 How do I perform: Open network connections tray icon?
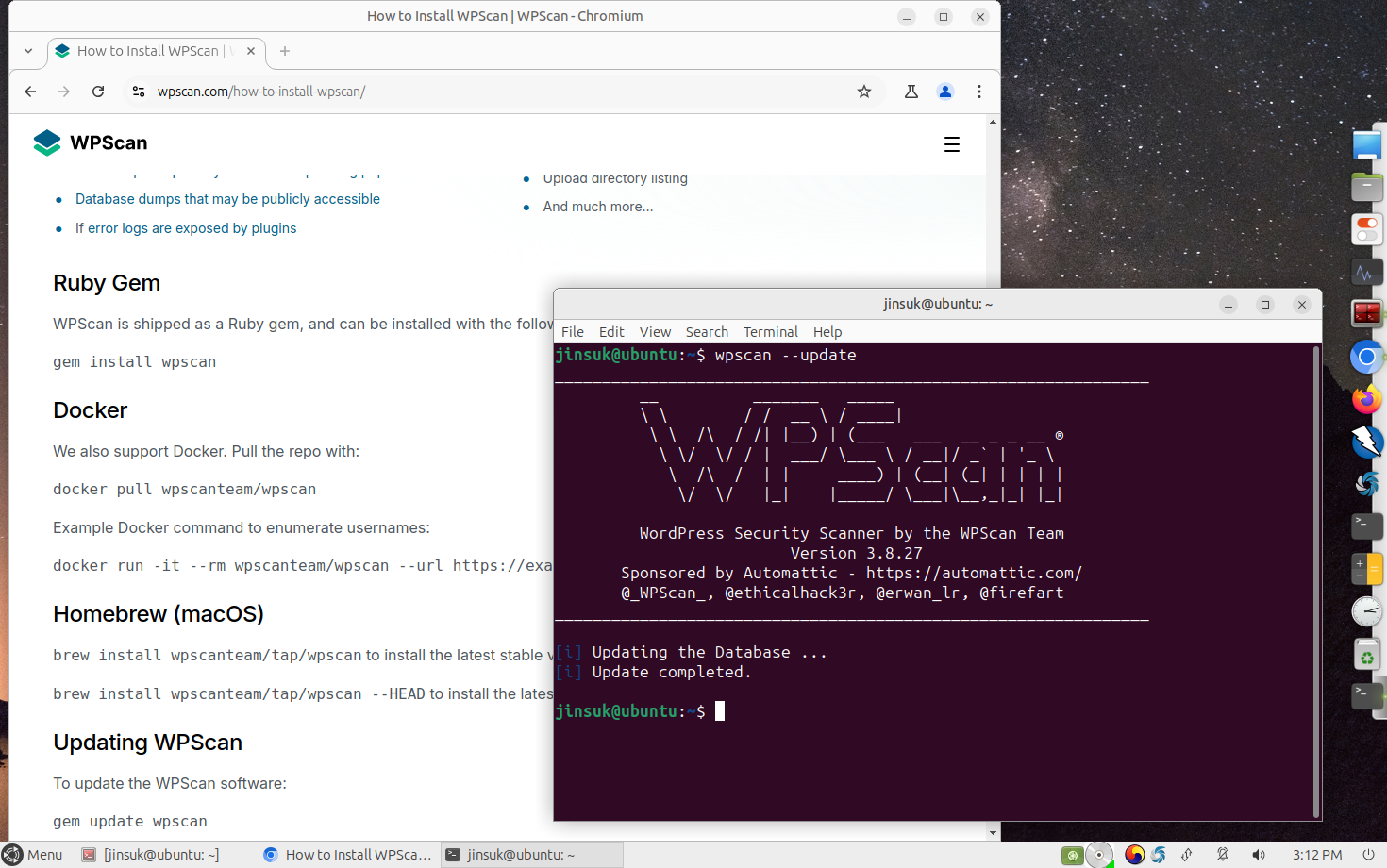click(1187, 855)
